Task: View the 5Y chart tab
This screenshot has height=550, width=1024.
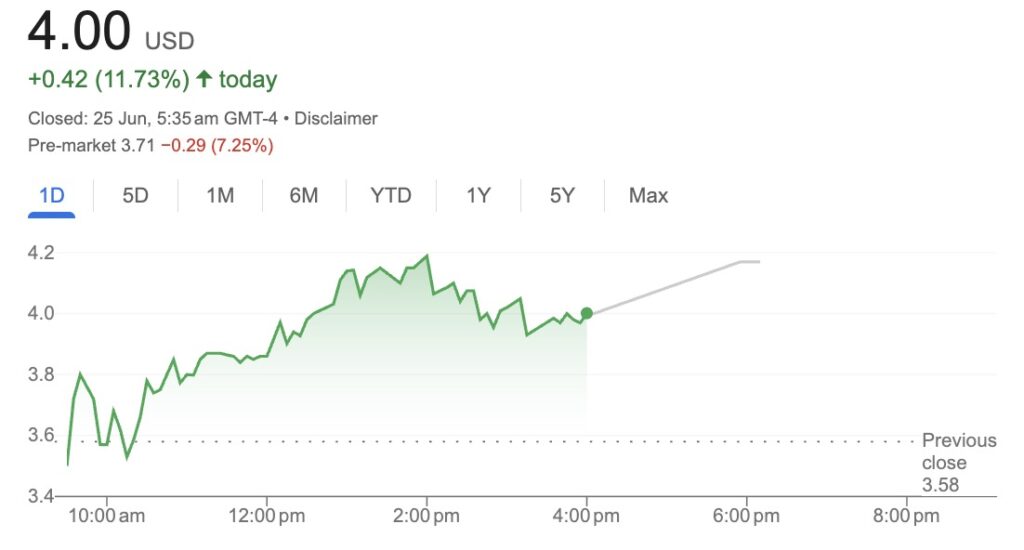Action: tap(562, 195)
